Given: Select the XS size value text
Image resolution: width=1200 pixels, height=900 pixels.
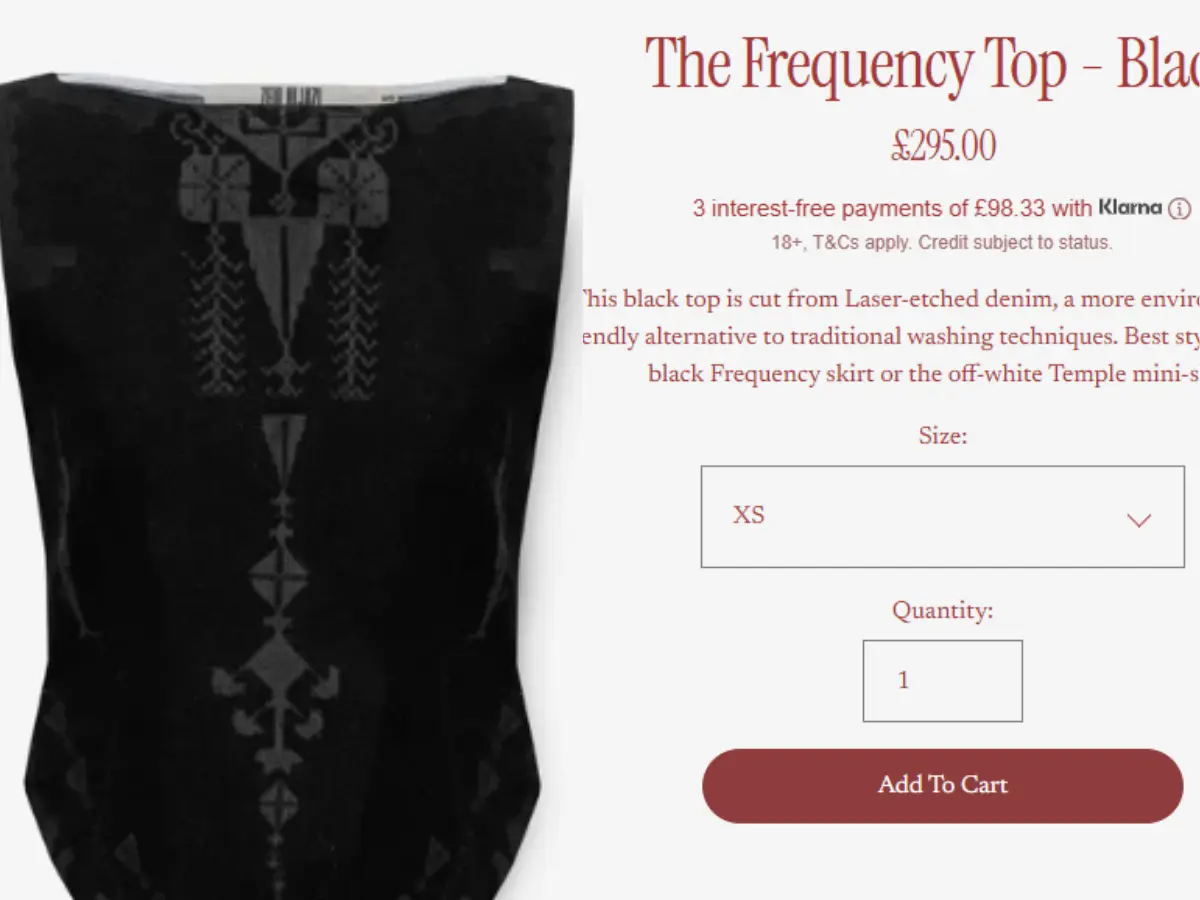Looking at the screenshot, I should point(748,516).
